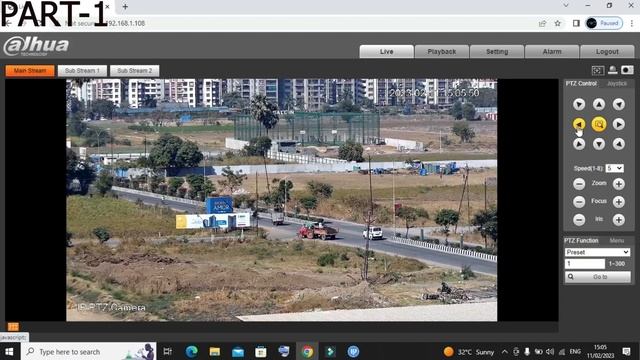Open the Preset function dropdown
640x360 pixels.
pyautogui.click(x=598, y=252)
